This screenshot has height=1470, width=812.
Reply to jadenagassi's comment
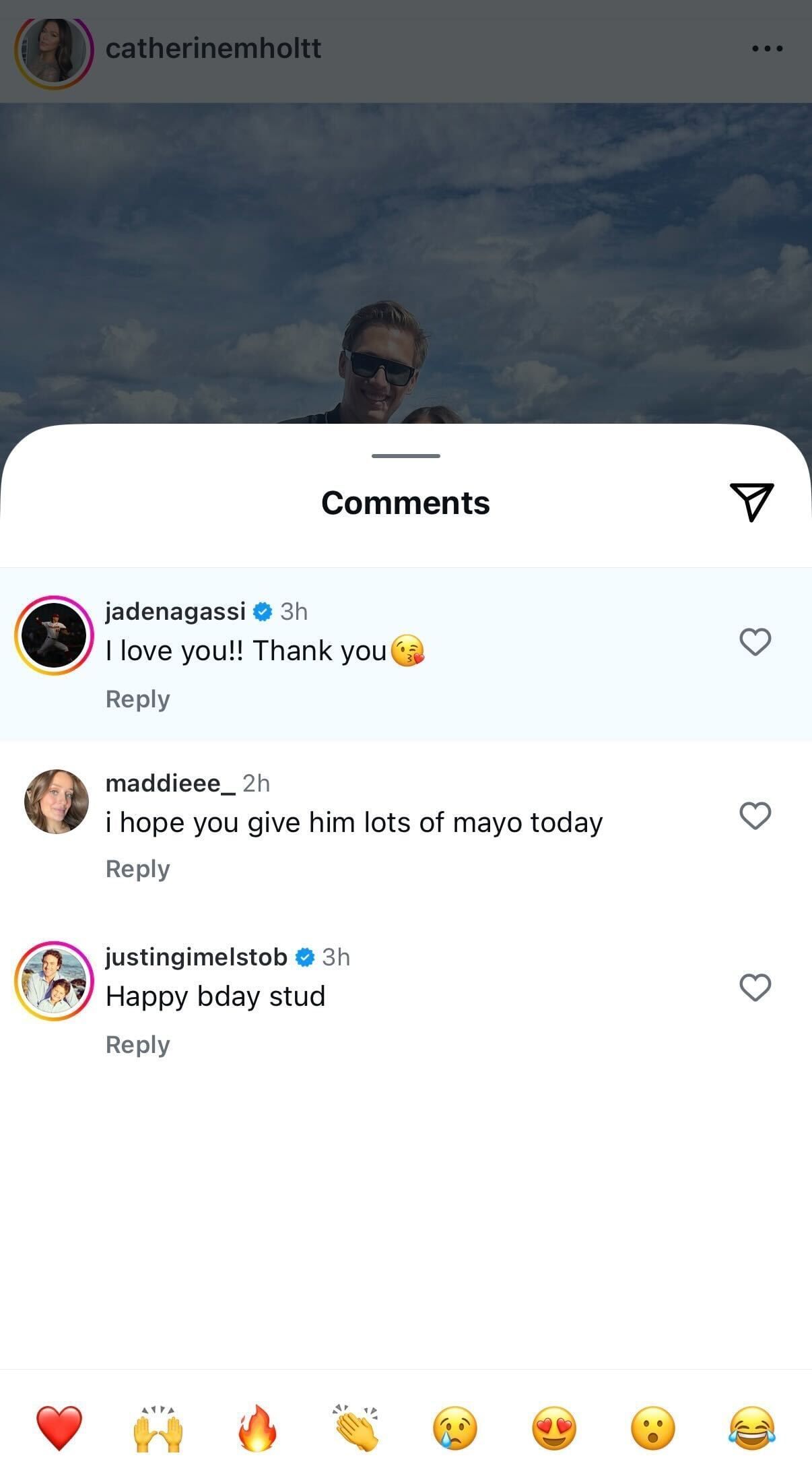tap(137, 699)
